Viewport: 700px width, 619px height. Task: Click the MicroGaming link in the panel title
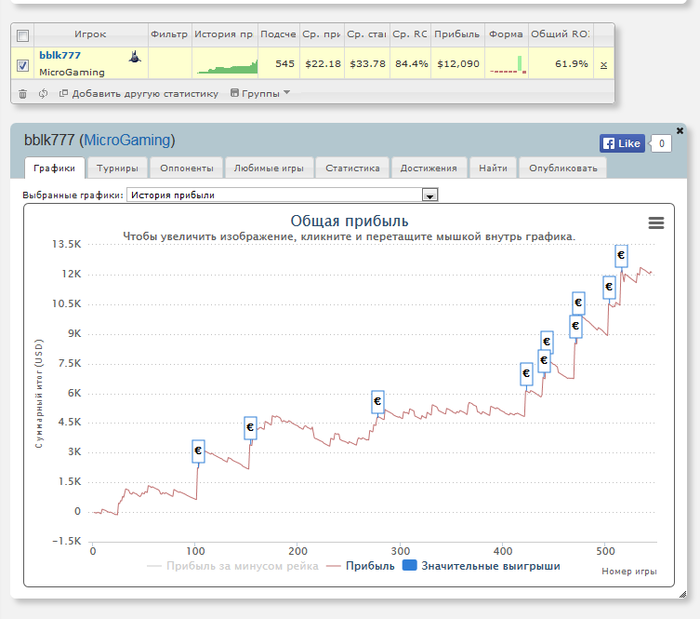[128, 140]
